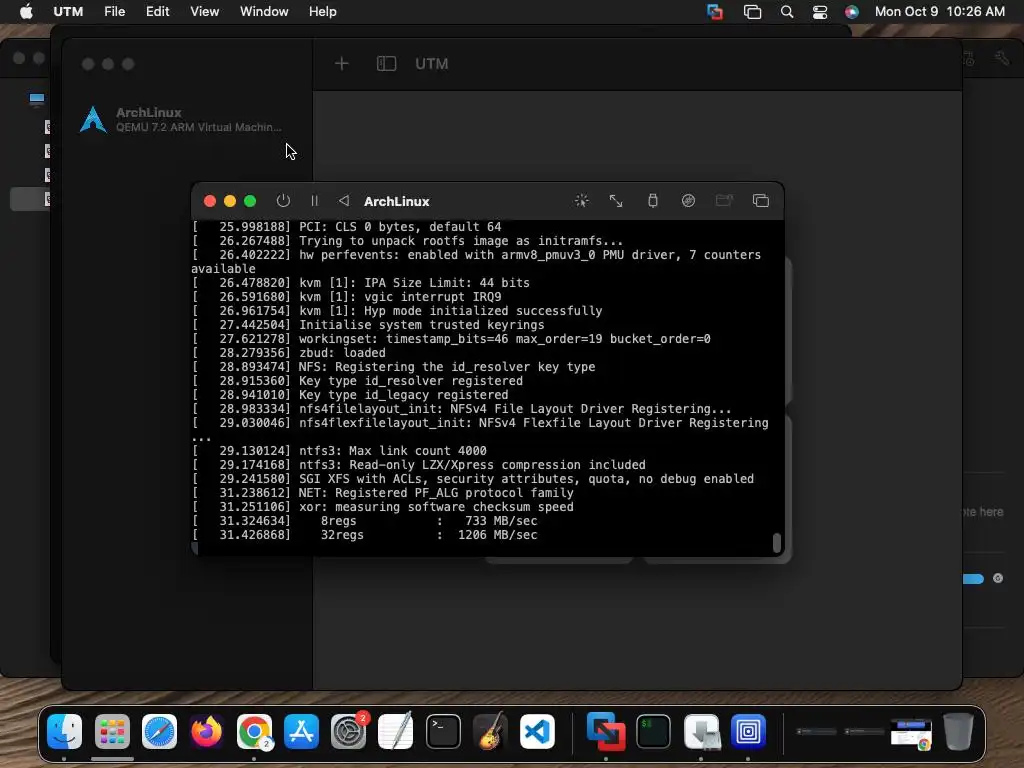
Task: Pause the ArchLinux virtual machine
Action: pos(314,200)
